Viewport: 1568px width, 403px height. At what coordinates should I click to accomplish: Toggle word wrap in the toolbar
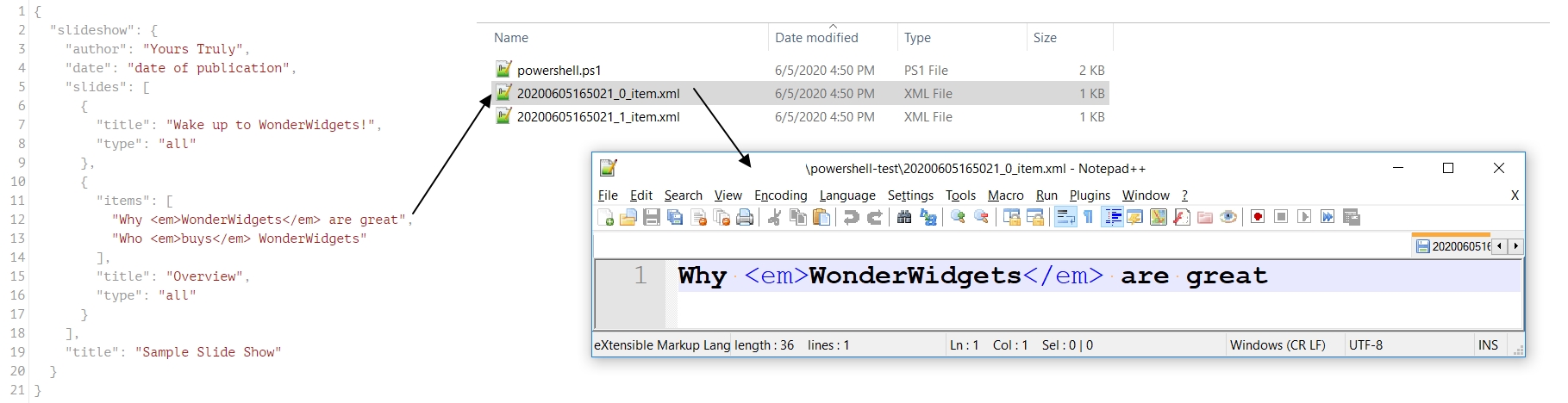1065,217
